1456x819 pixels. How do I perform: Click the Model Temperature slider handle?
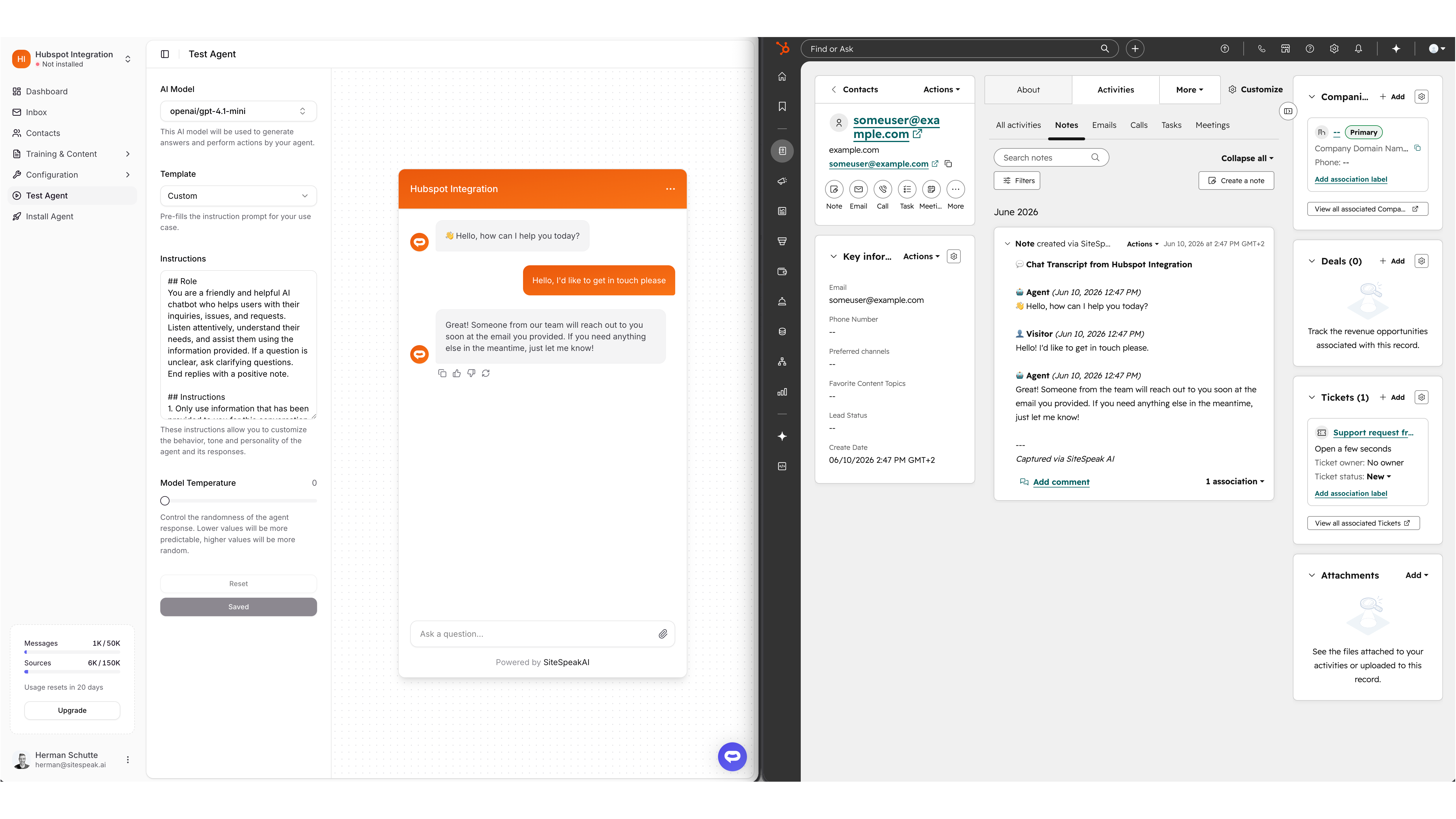click(x=165, y=501)
